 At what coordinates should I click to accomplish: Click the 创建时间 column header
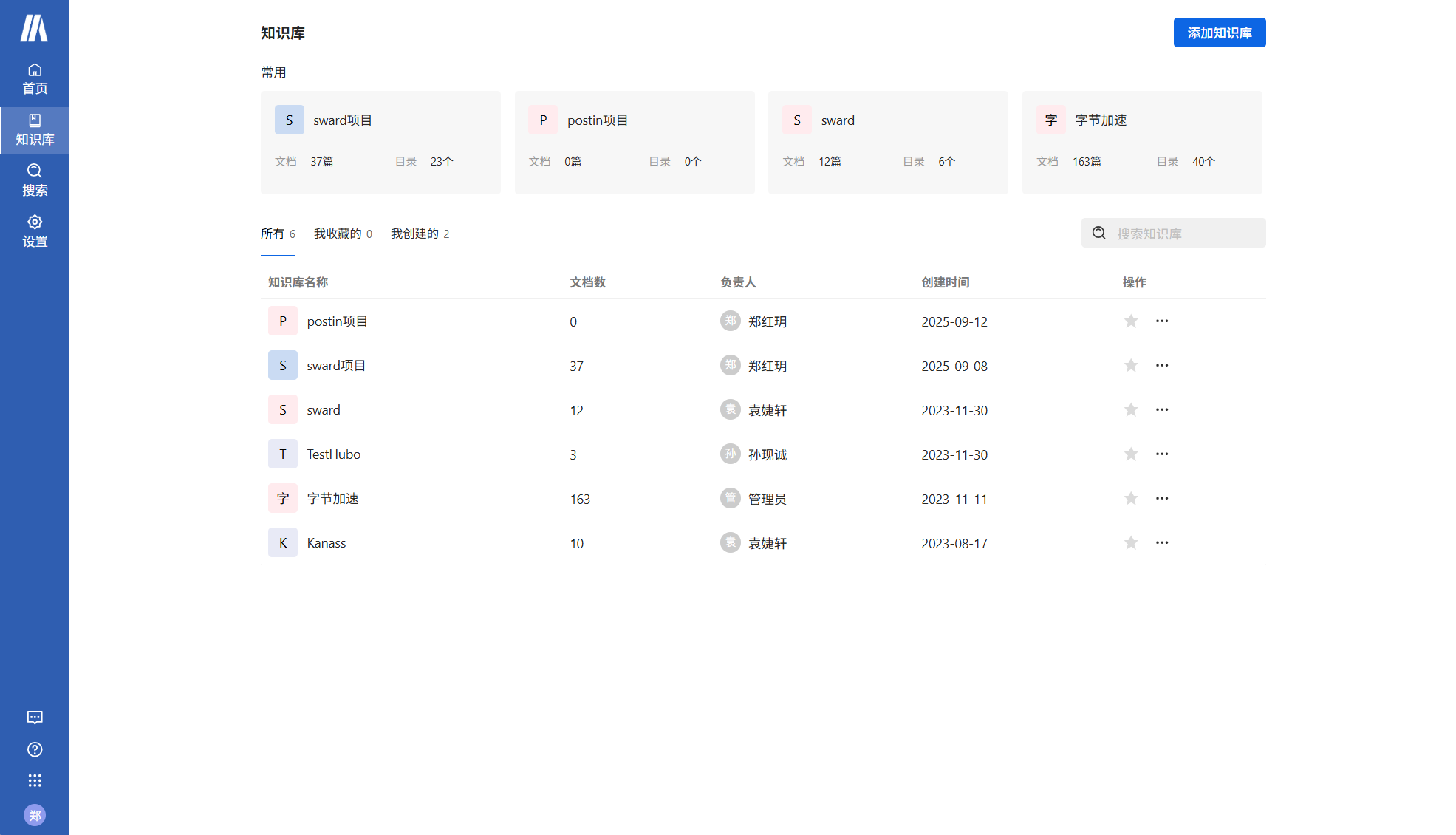946,282
